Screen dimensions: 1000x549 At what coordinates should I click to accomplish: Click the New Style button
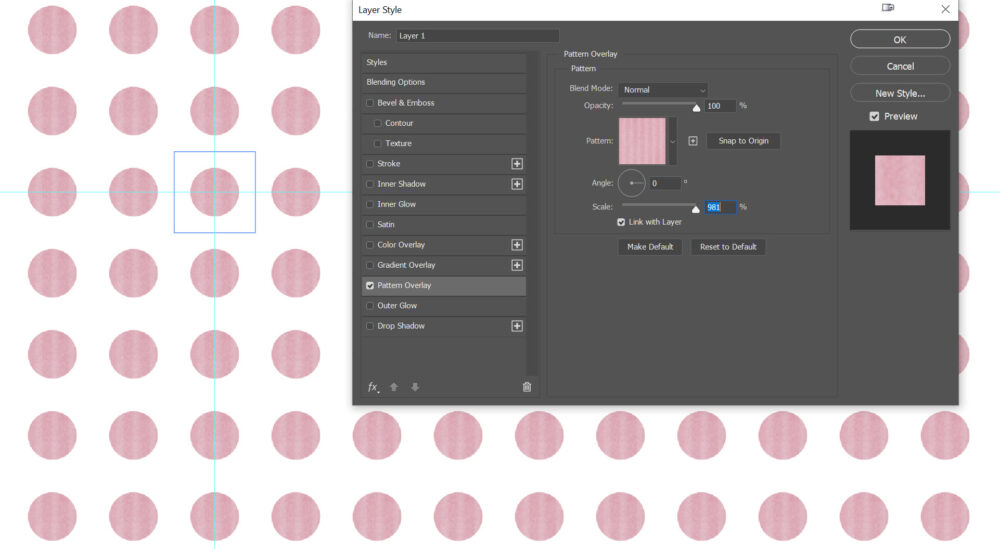tap(900, 93)
